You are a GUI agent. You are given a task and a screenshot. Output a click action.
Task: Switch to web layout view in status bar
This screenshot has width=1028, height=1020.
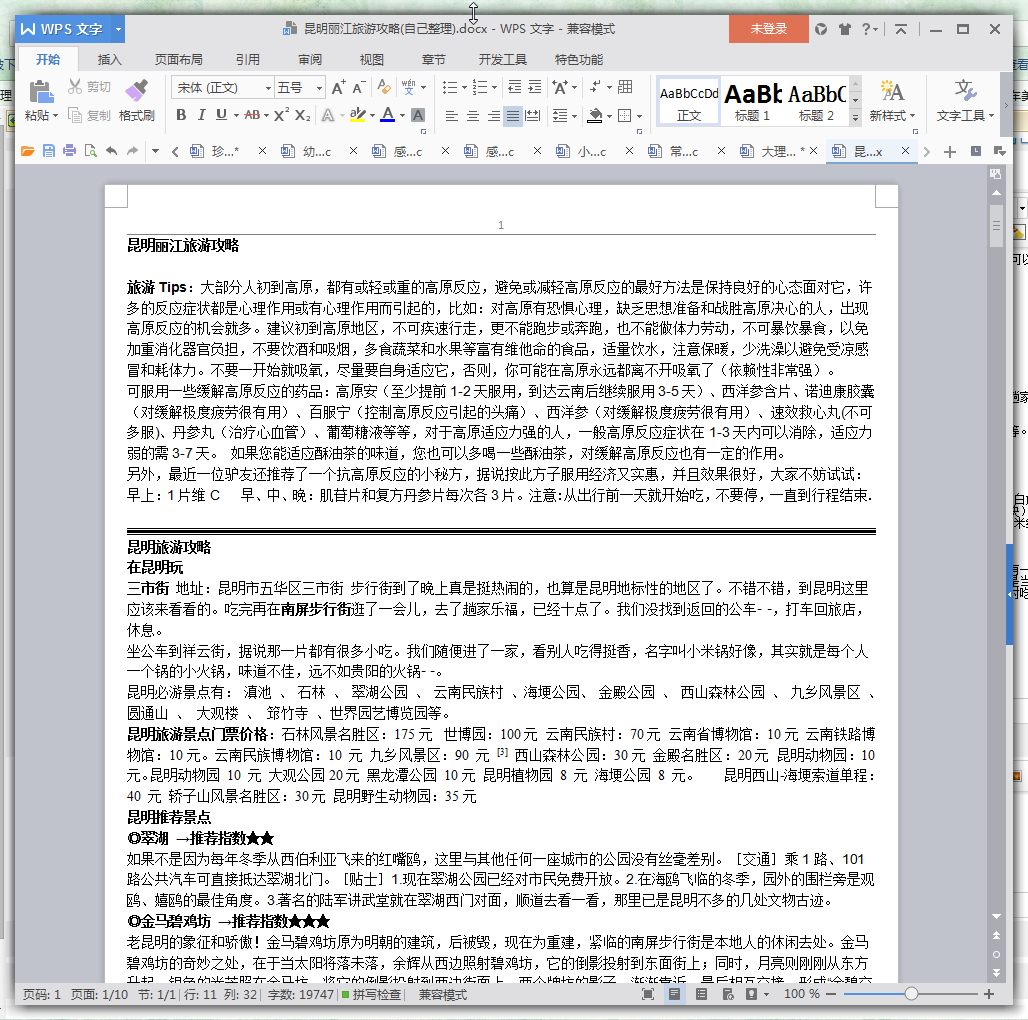pos(728,994)
